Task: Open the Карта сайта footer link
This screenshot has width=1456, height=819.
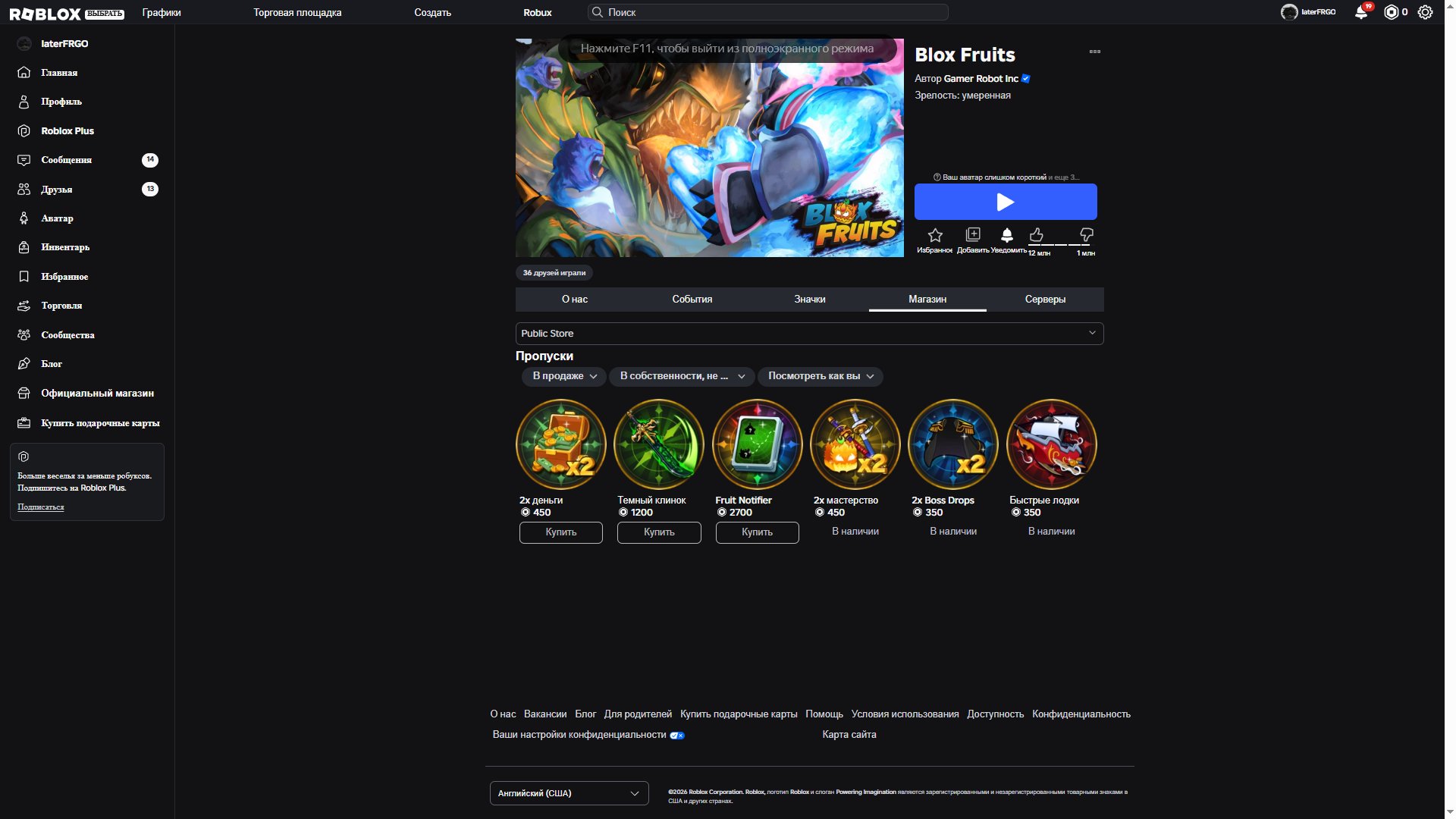Action: (849, 735)
